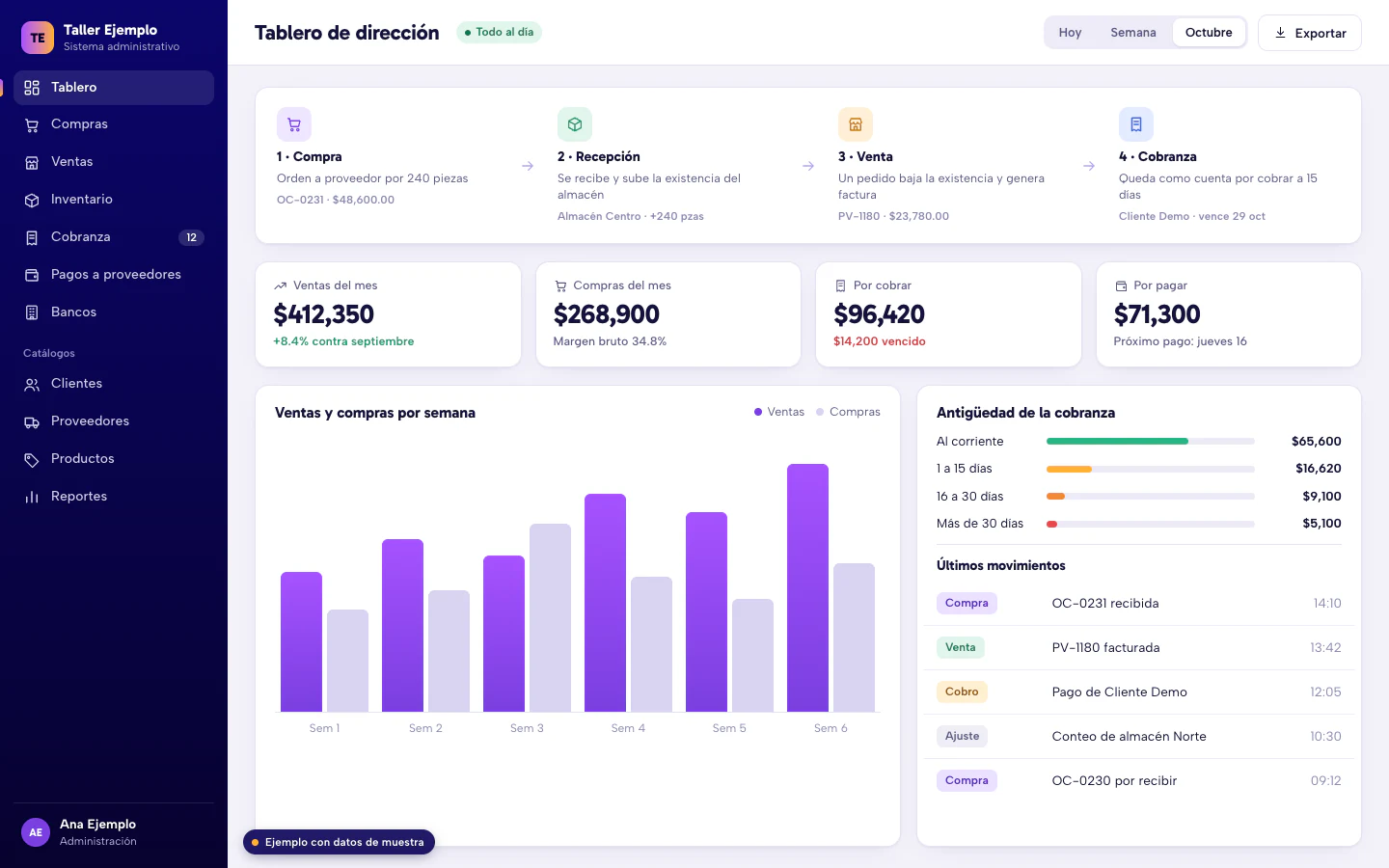Click the Bancos sidebar icon

pyautogui.click(x=32, y=312)
